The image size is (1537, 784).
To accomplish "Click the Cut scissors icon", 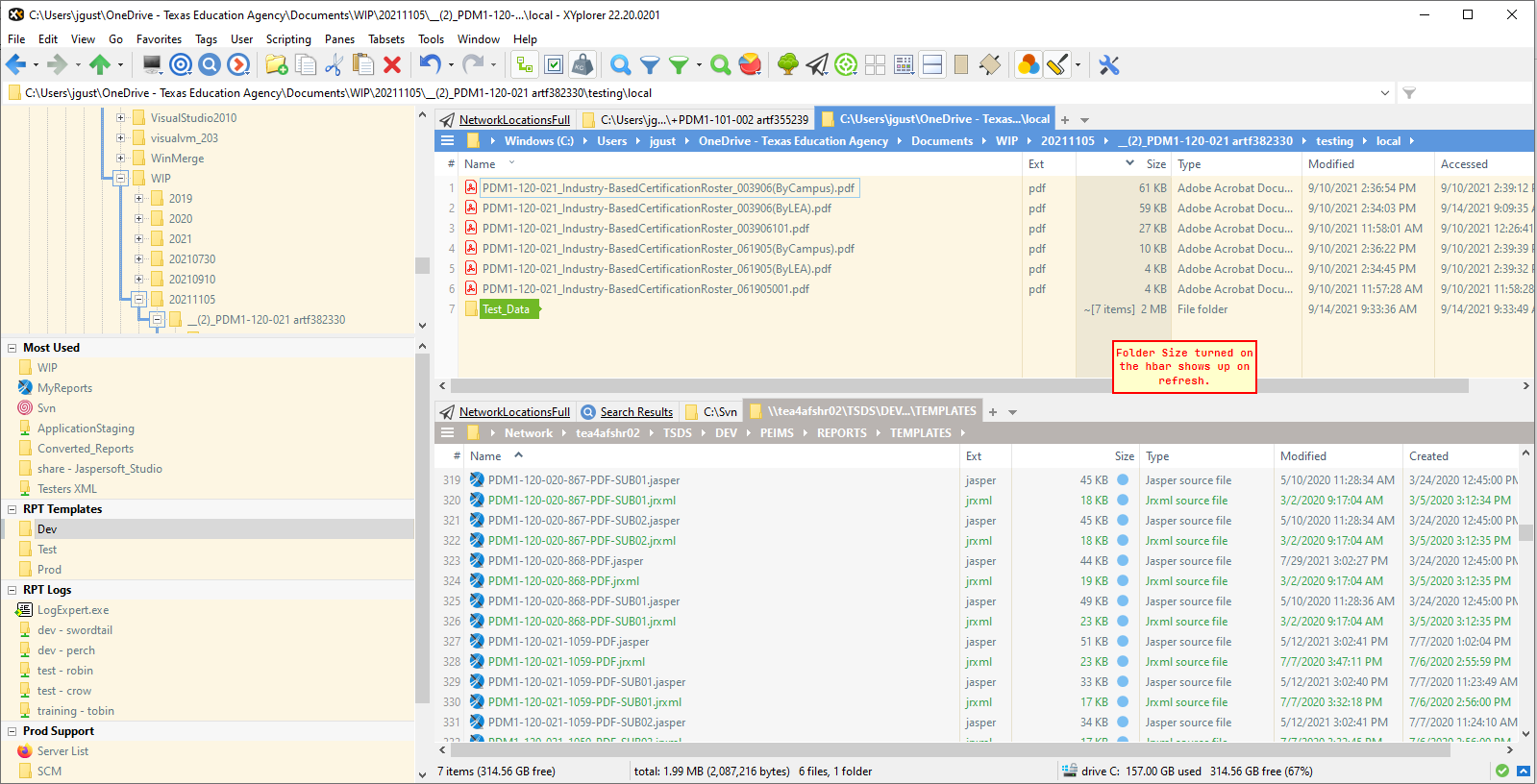I will 334,65.
